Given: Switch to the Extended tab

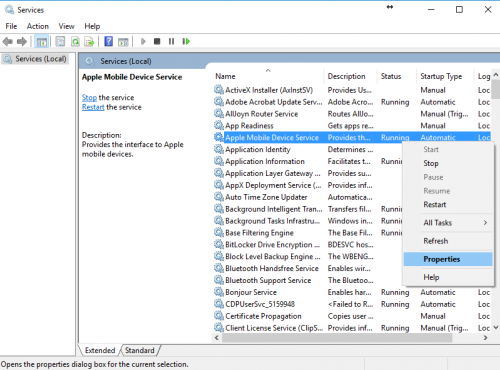Looking at the screenshot, I should click(100, 350).
